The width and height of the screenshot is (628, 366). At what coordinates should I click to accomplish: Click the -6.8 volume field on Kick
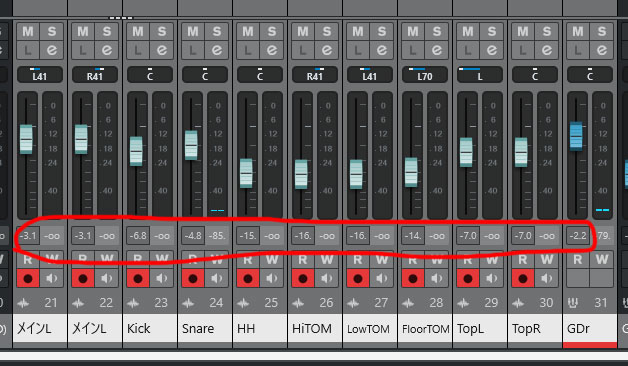click(x=138, y=236)
